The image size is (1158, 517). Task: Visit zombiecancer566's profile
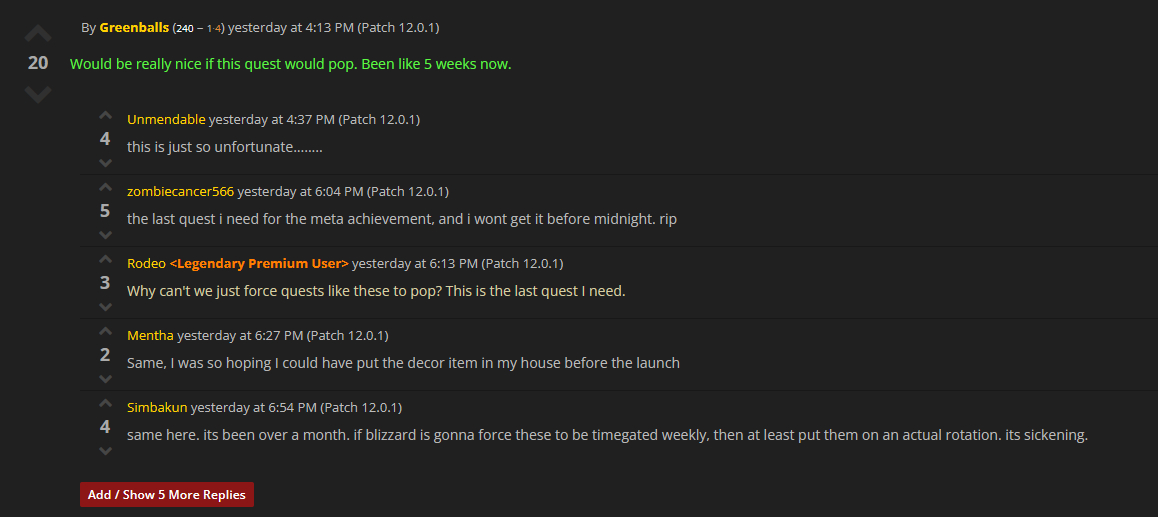pos(180,192)
